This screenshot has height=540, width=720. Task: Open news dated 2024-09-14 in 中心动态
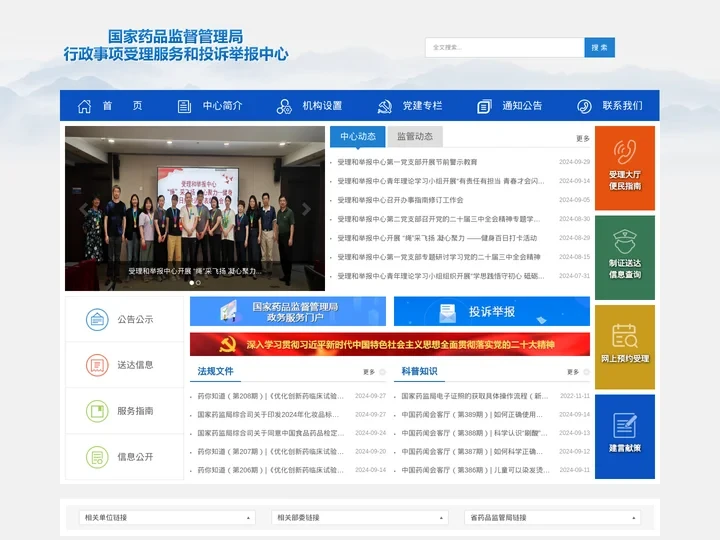pyautogui.click(x=441, y=181)
